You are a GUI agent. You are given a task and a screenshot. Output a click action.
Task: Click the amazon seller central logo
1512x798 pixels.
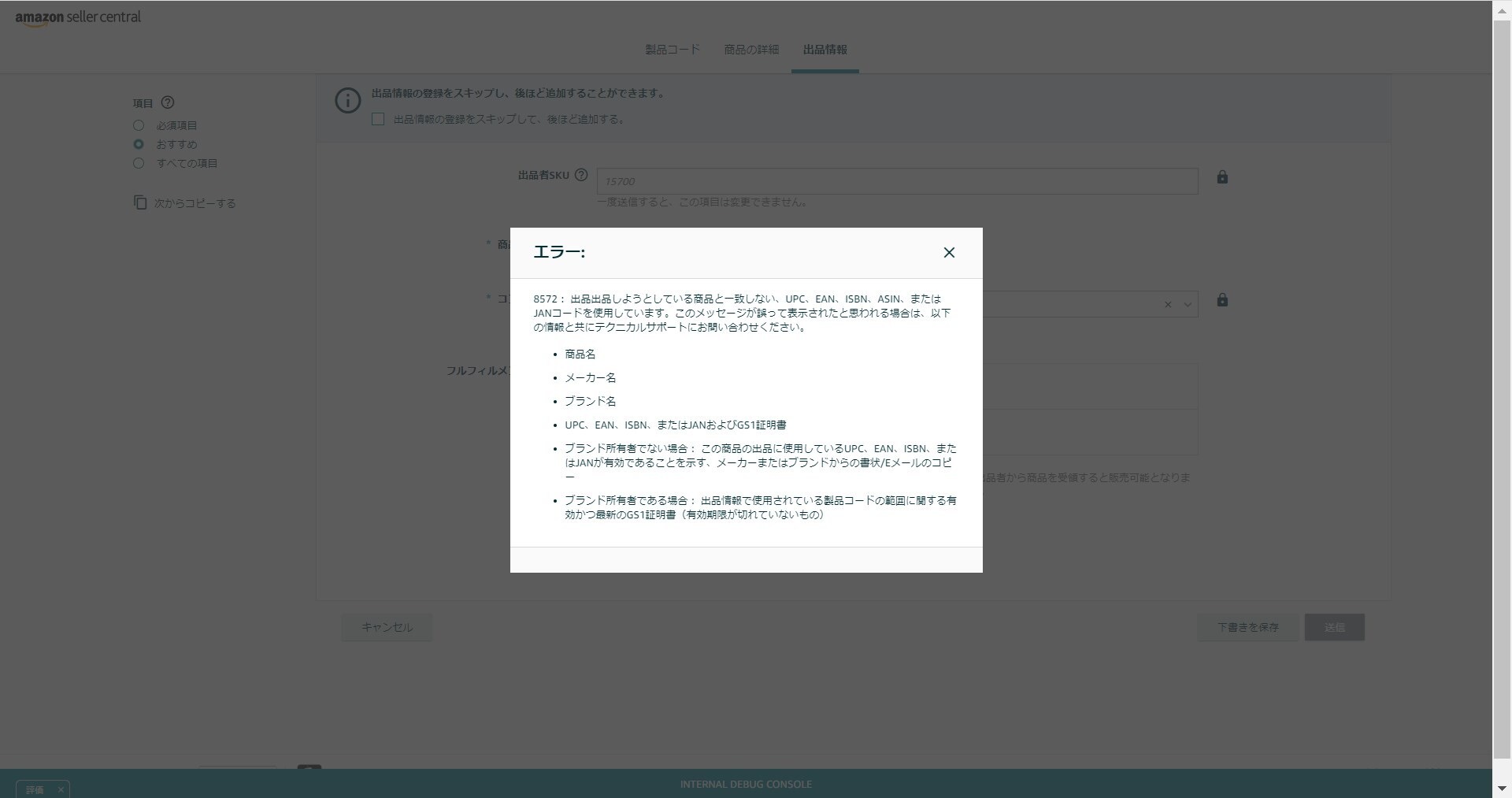(78, 17)
